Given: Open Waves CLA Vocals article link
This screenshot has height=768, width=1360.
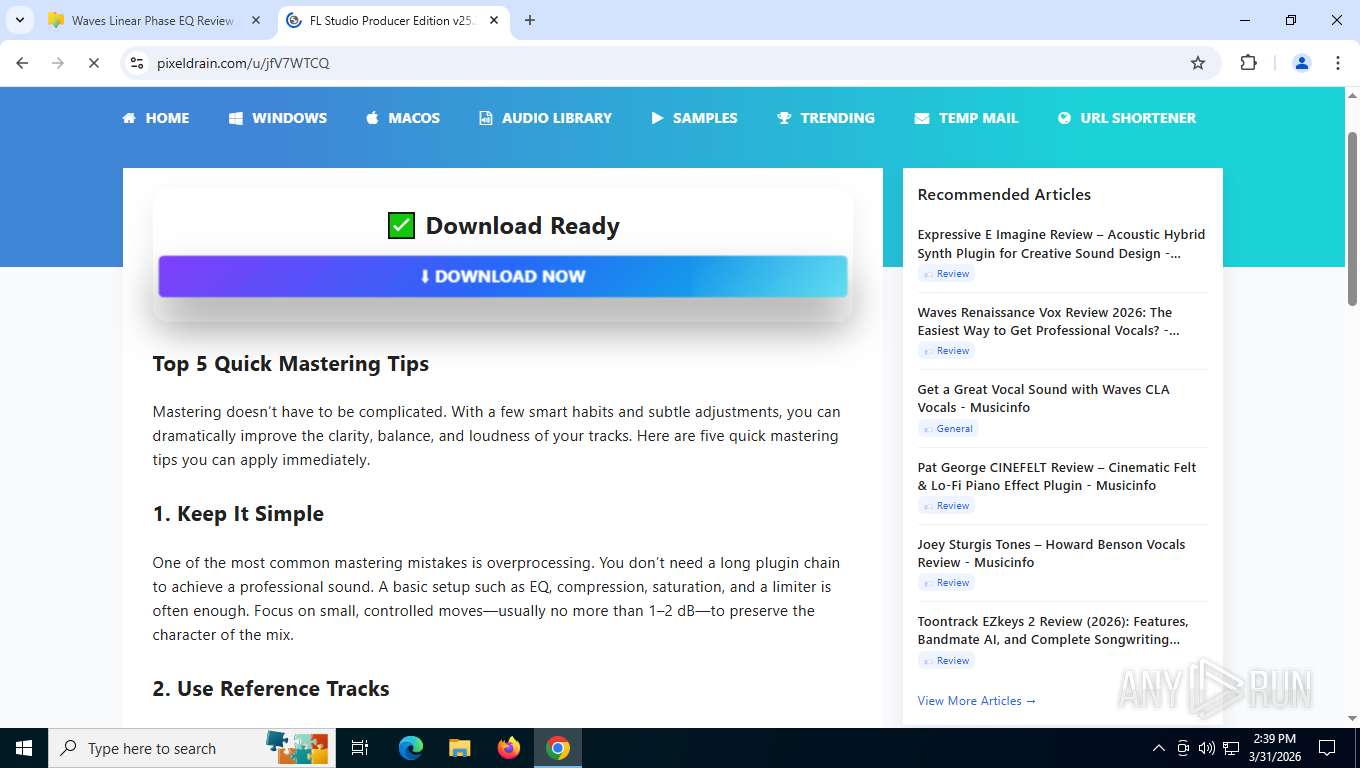Looking at the screenshot, I should coord(1043,398).
